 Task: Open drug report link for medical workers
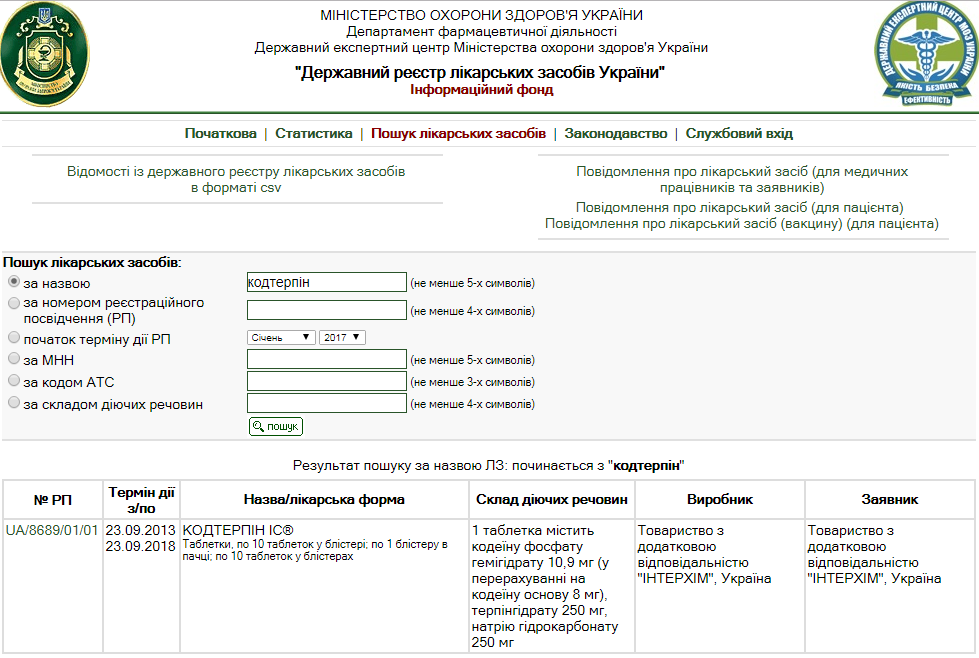point(742,179)
